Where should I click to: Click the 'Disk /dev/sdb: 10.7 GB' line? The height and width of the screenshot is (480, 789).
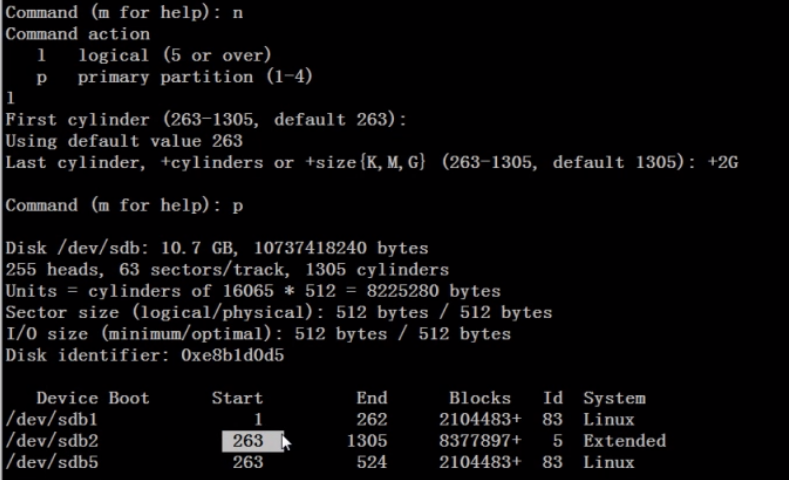(x=217, y=248)
